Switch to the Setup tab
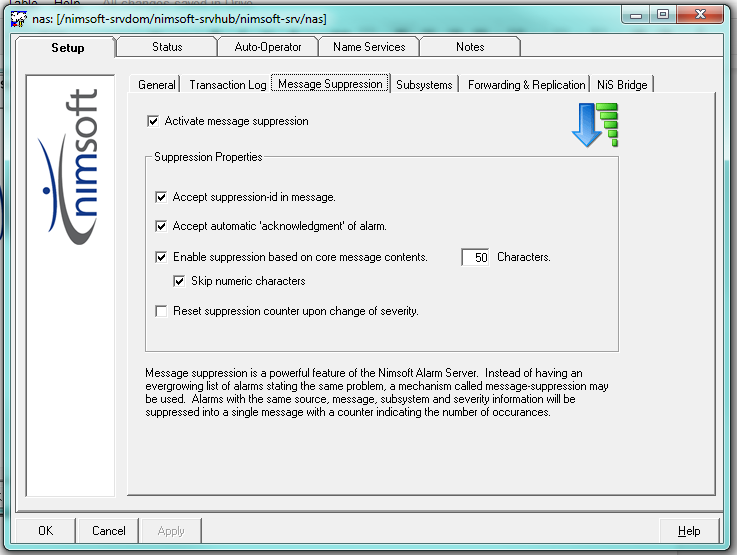The width and height of the screenshot is (737, 555). [67, 48]
